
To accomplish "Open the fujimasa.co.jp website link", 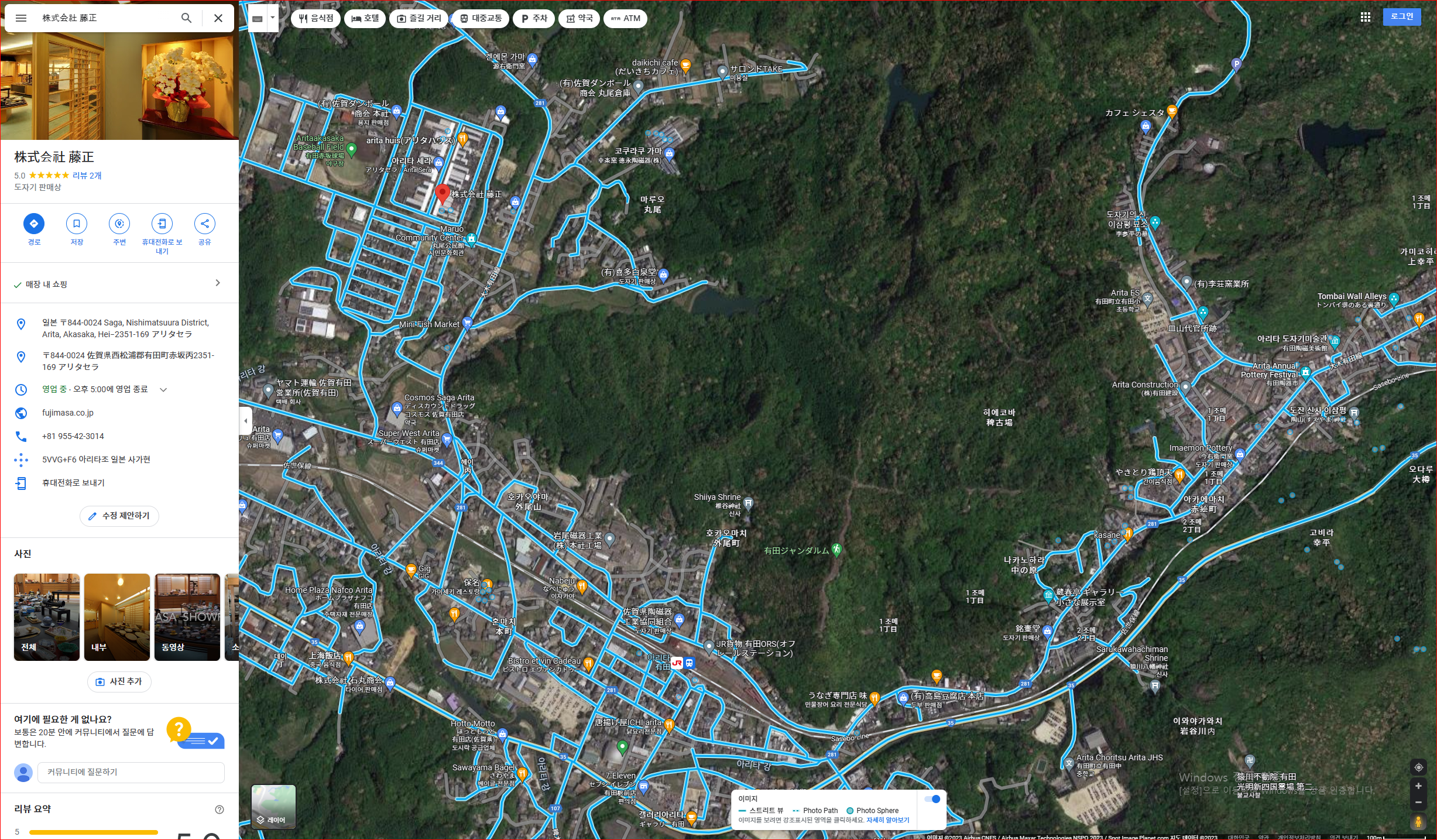I will point(68,413).
